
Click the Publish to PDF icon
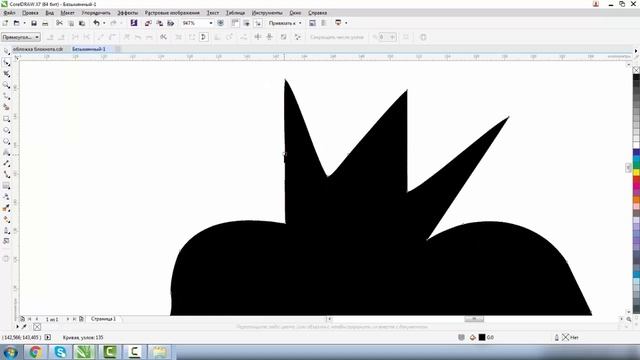coord(171,23)
